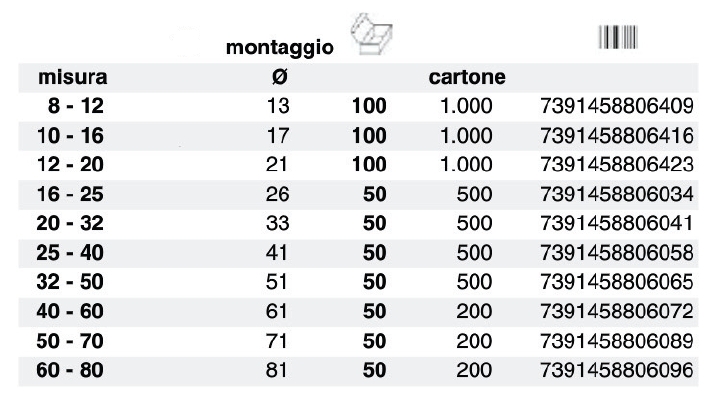Select barcode number 7391458806058

[616, 253]
